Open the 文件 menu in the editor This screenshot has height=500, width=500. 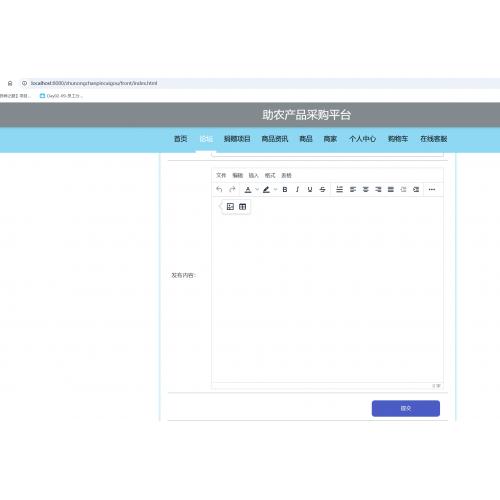pos(221,175)
